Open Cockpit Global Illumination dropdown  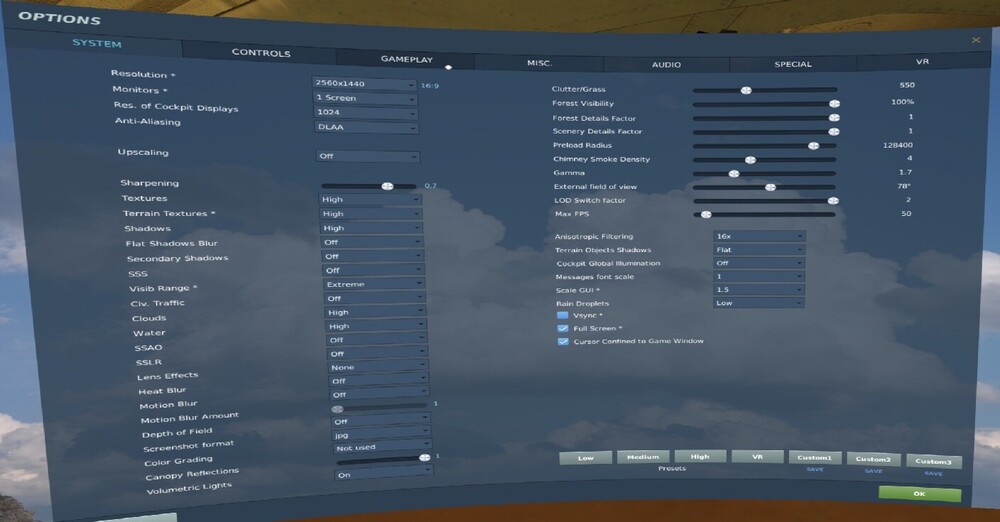point(759,263)
